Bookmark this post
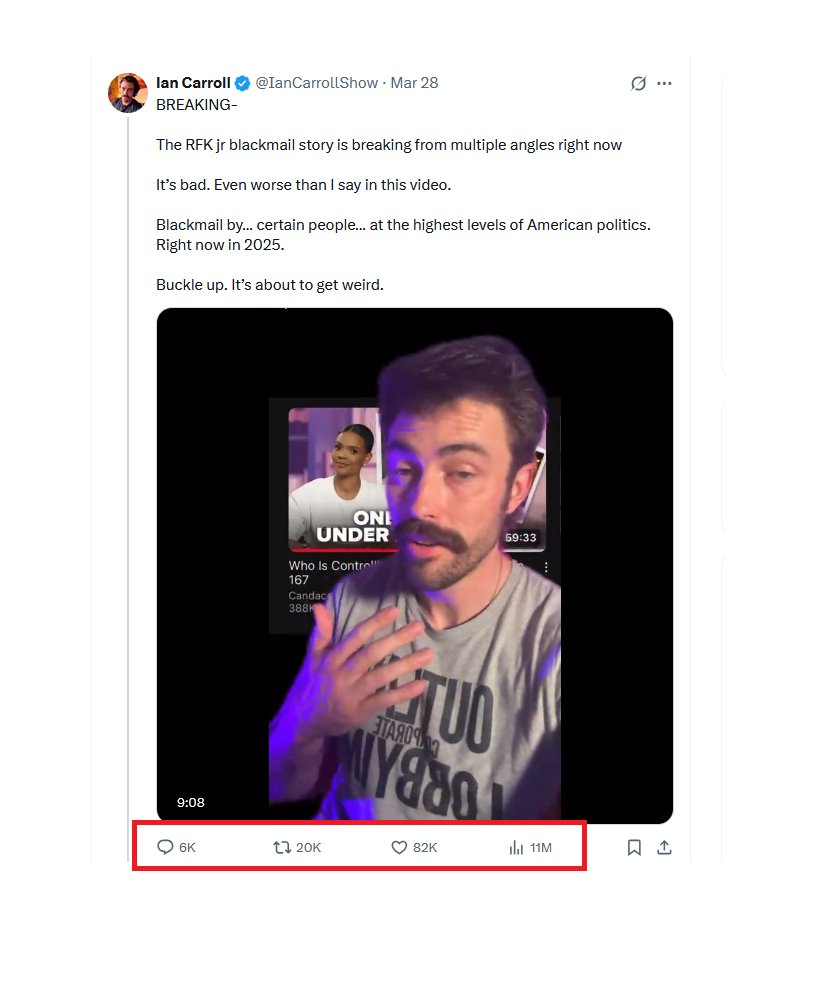The width and height of the screenshot is (834, 1000). pyautogui.click(x=634, y=847)
